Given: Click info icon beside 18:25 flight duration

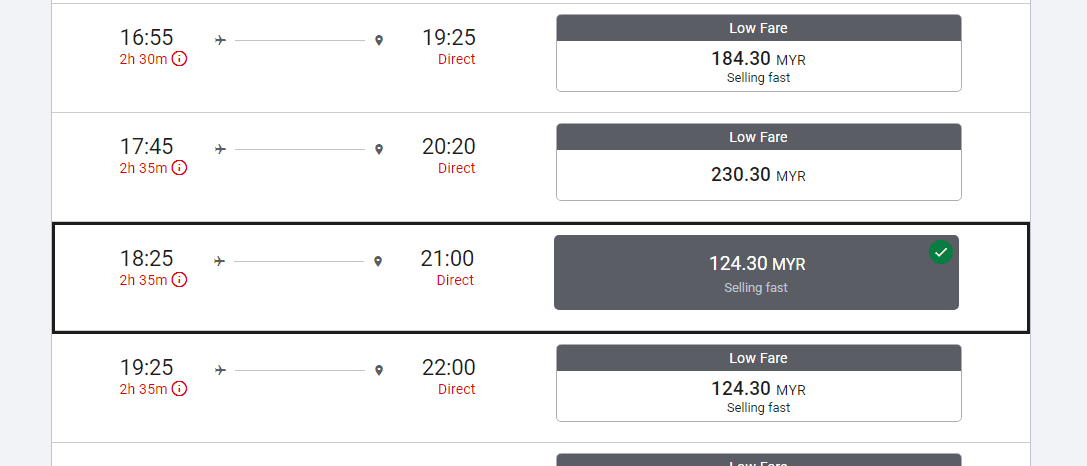Looking at the screenshot, I should 179,280.
